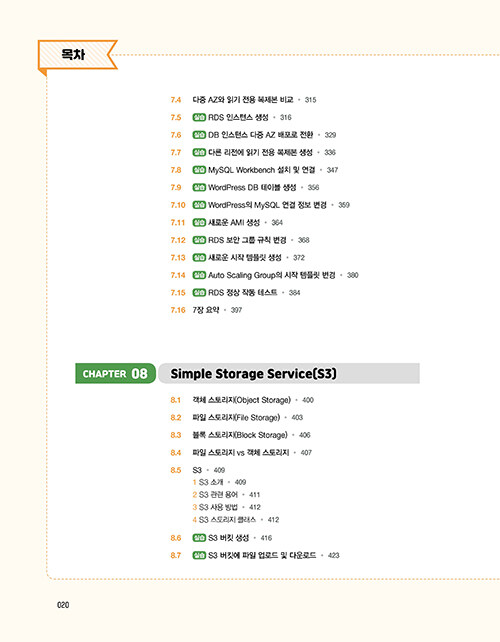Select sub-item 4 S3 스토리지 클래스

(x=235, y=520)
